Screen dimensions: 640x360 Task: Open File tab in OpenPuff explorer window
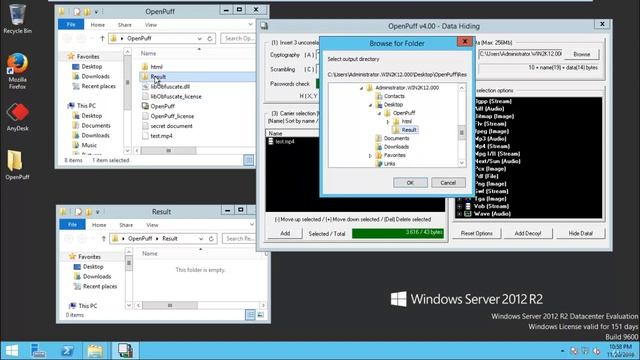tap(71, 24)
